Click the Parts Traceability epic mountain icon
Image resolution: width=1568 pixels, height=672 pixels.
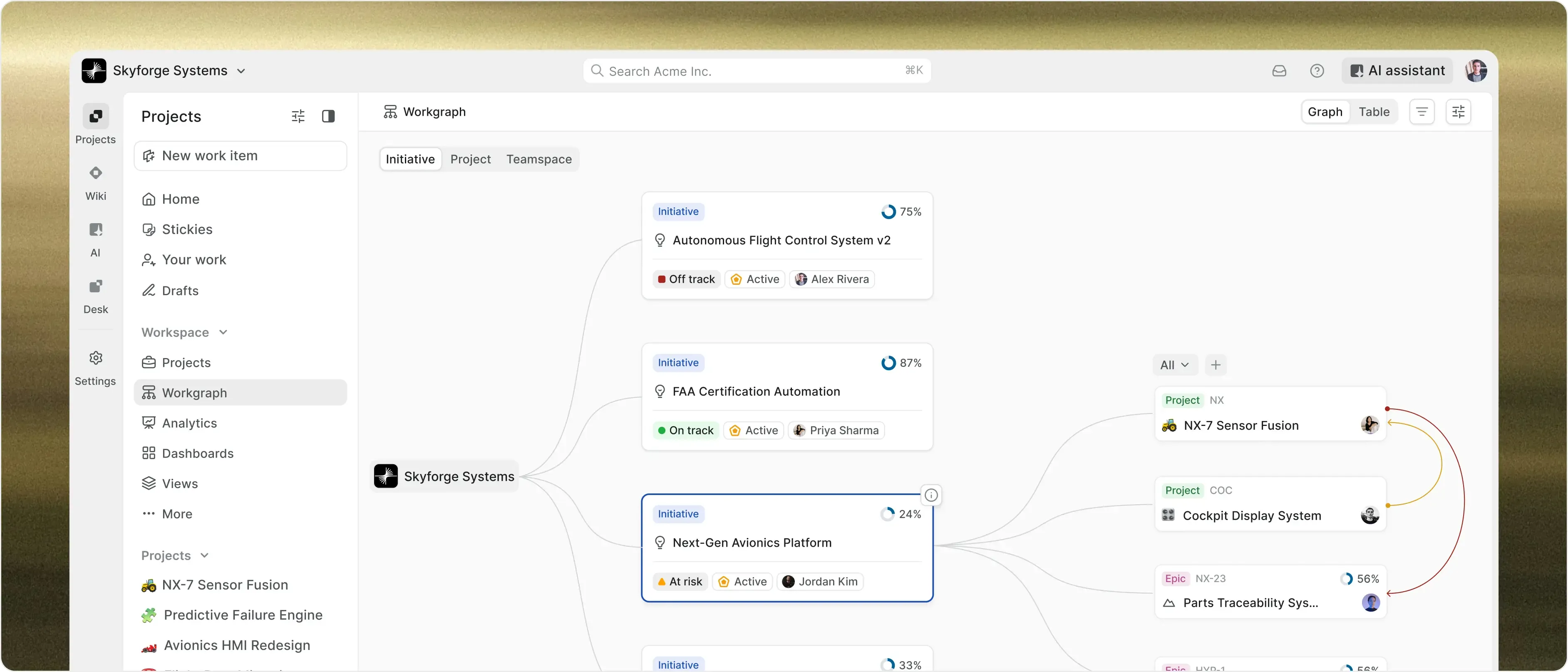1169,603
